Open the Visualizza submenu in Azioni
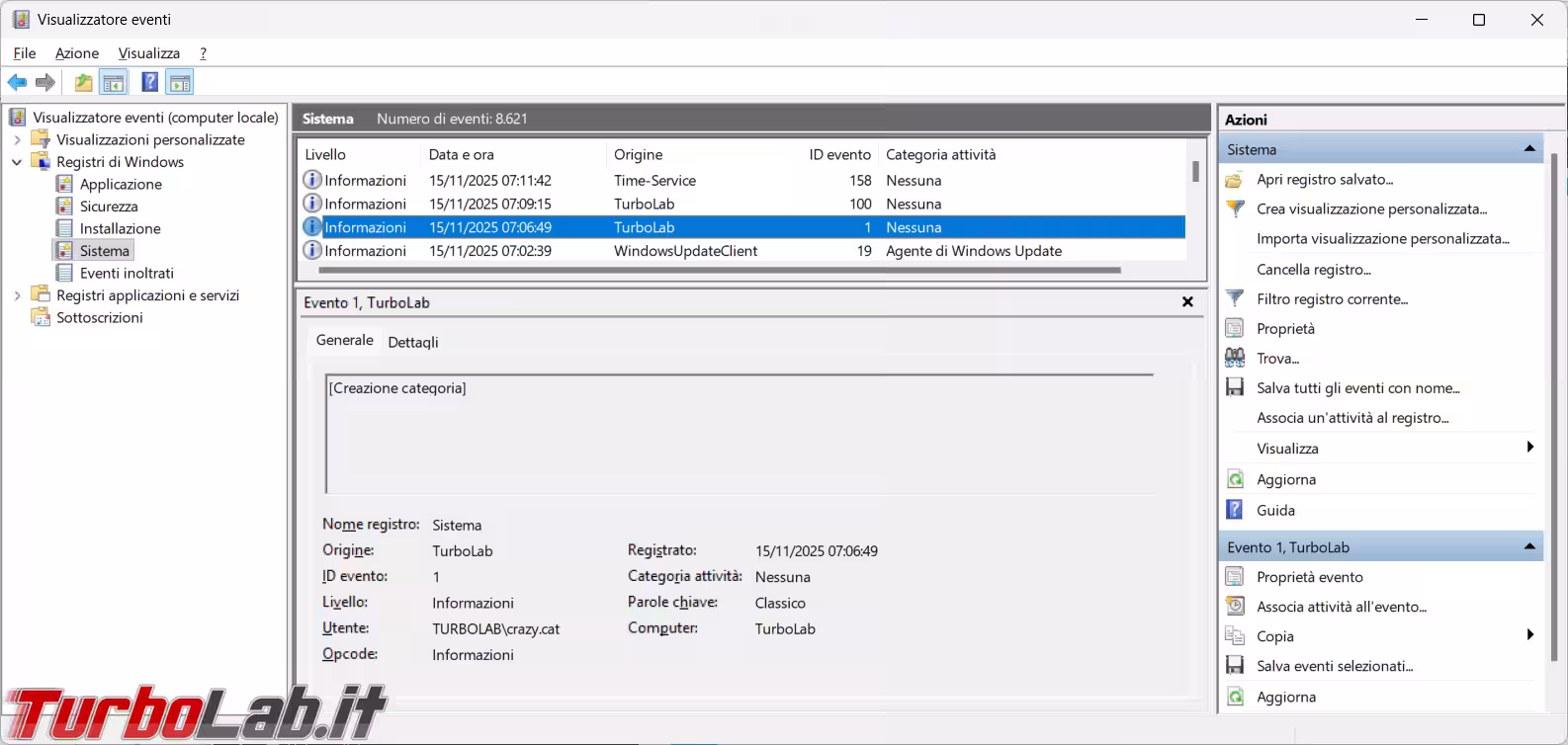 pyautogui.click(x=1287, y=449)
